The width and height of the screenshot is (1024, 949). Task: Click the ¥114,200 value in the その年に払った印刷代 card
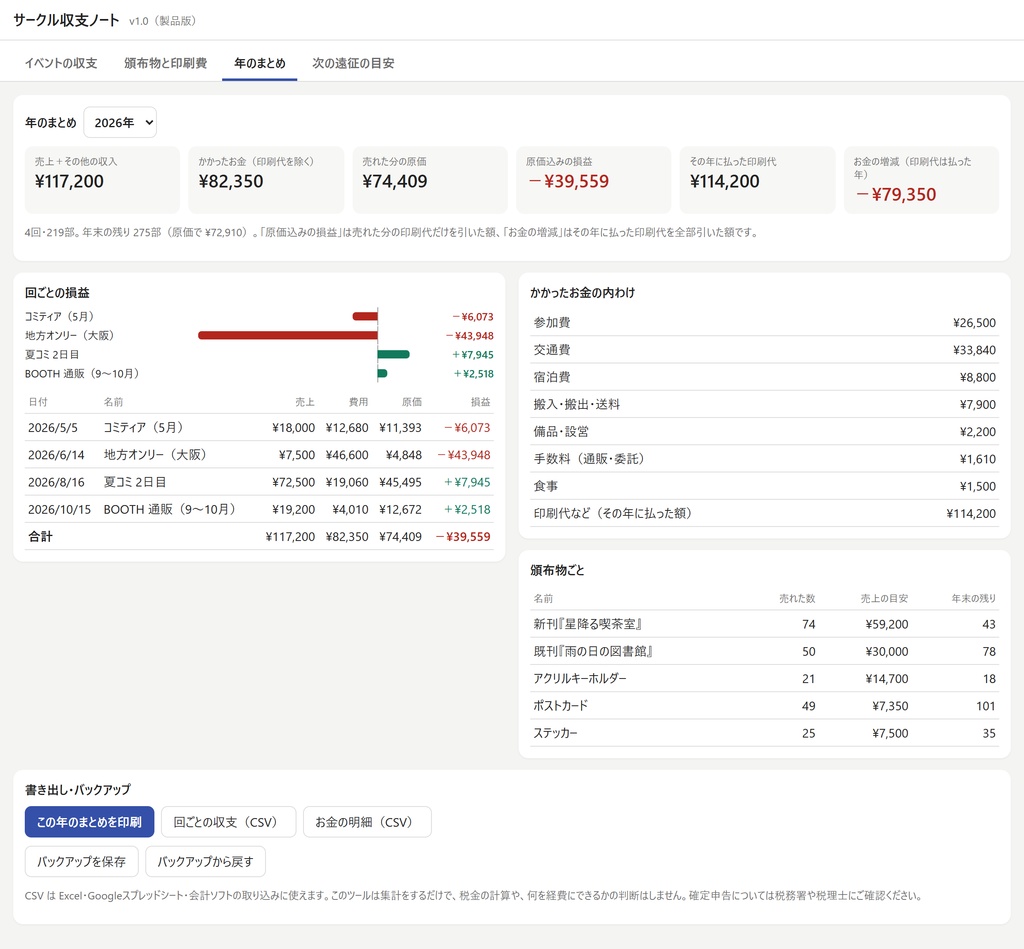click(725, 182)
